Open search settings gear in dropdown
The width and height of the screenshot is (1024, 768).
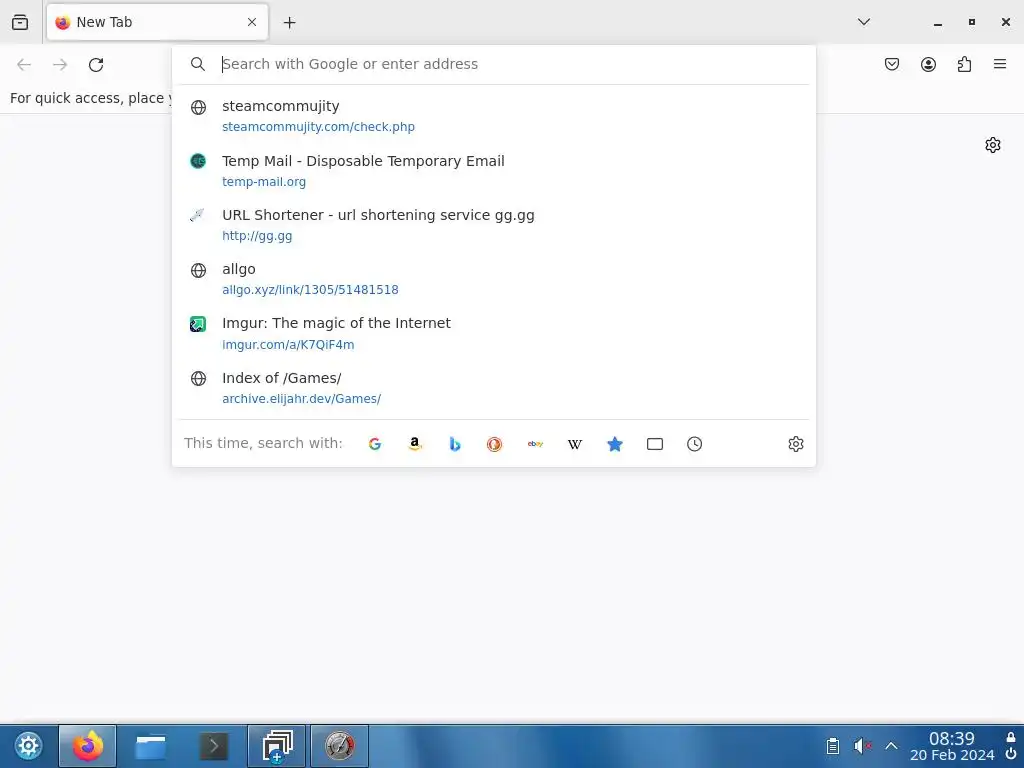click(795, 444)
